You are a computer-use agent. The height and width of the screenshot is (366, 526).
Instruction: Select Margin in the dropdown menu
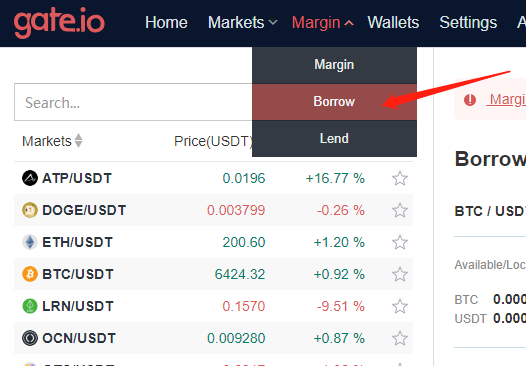(334, 65)
